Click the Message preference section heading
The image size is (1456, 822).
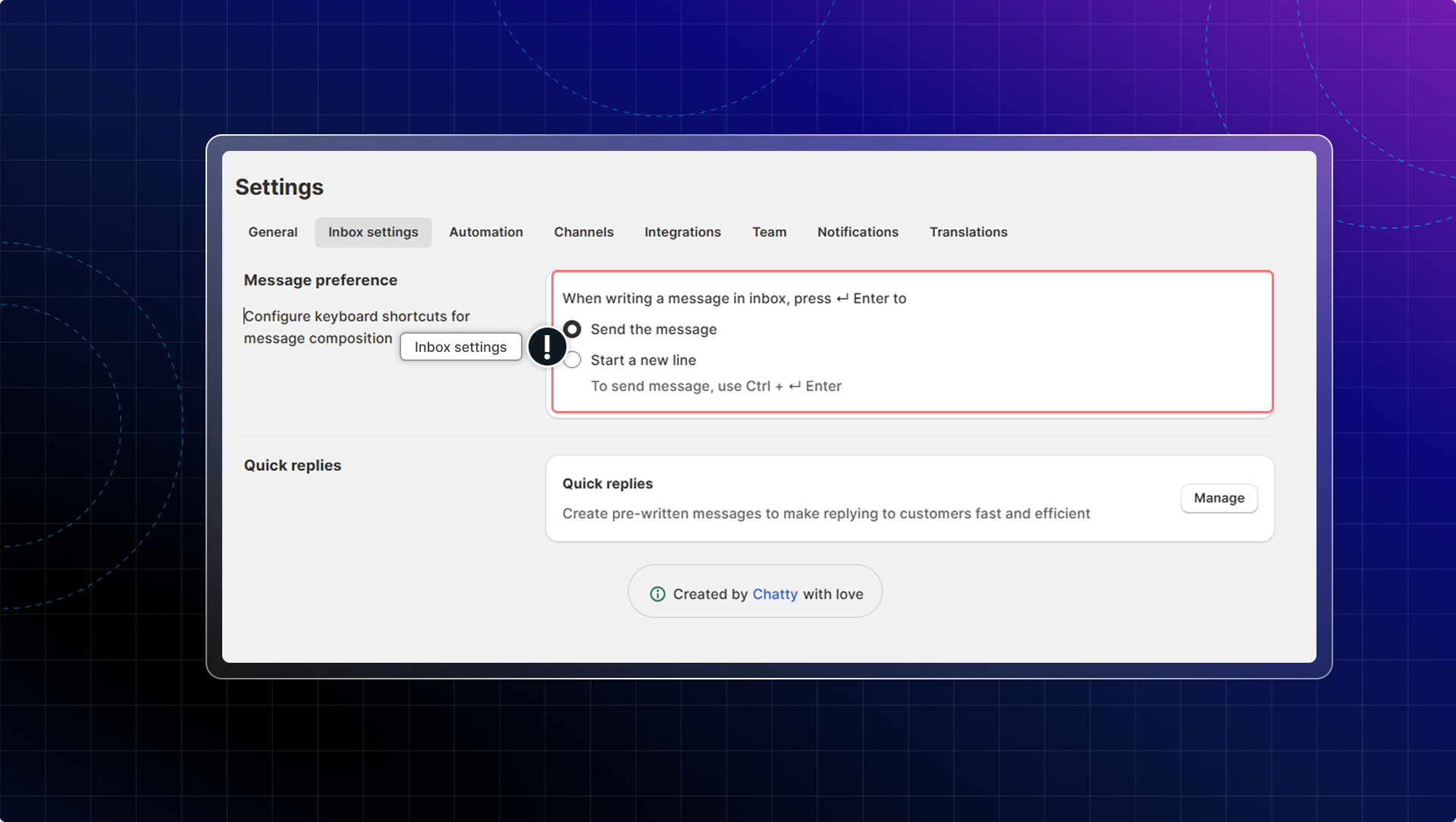(x=320, y=281)
